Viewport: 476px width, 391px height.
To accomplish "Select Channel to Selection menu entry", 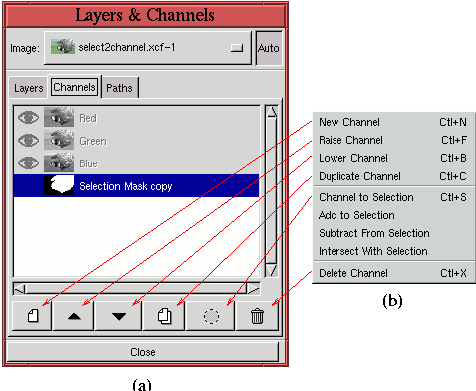I will 393,197.
